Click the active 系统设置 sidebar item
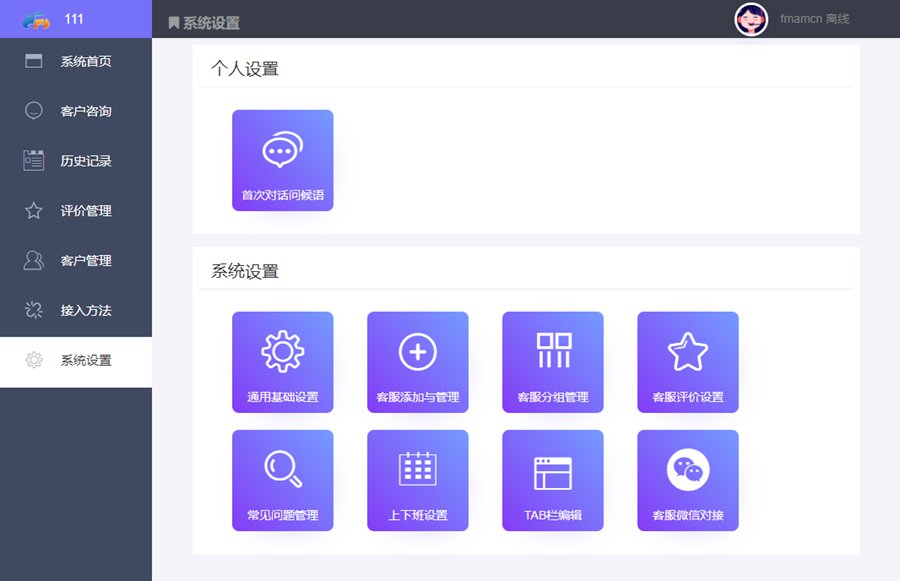Viewport: 900px width, 581px height. 76,361
